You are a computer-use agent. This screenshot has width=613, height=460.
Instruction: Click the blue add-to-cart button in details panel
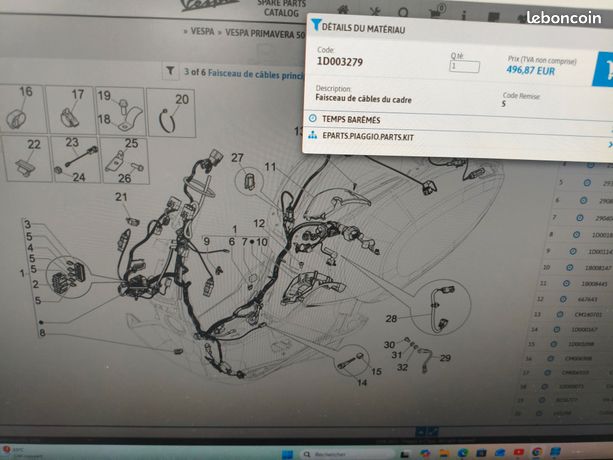tap(603, 70)
